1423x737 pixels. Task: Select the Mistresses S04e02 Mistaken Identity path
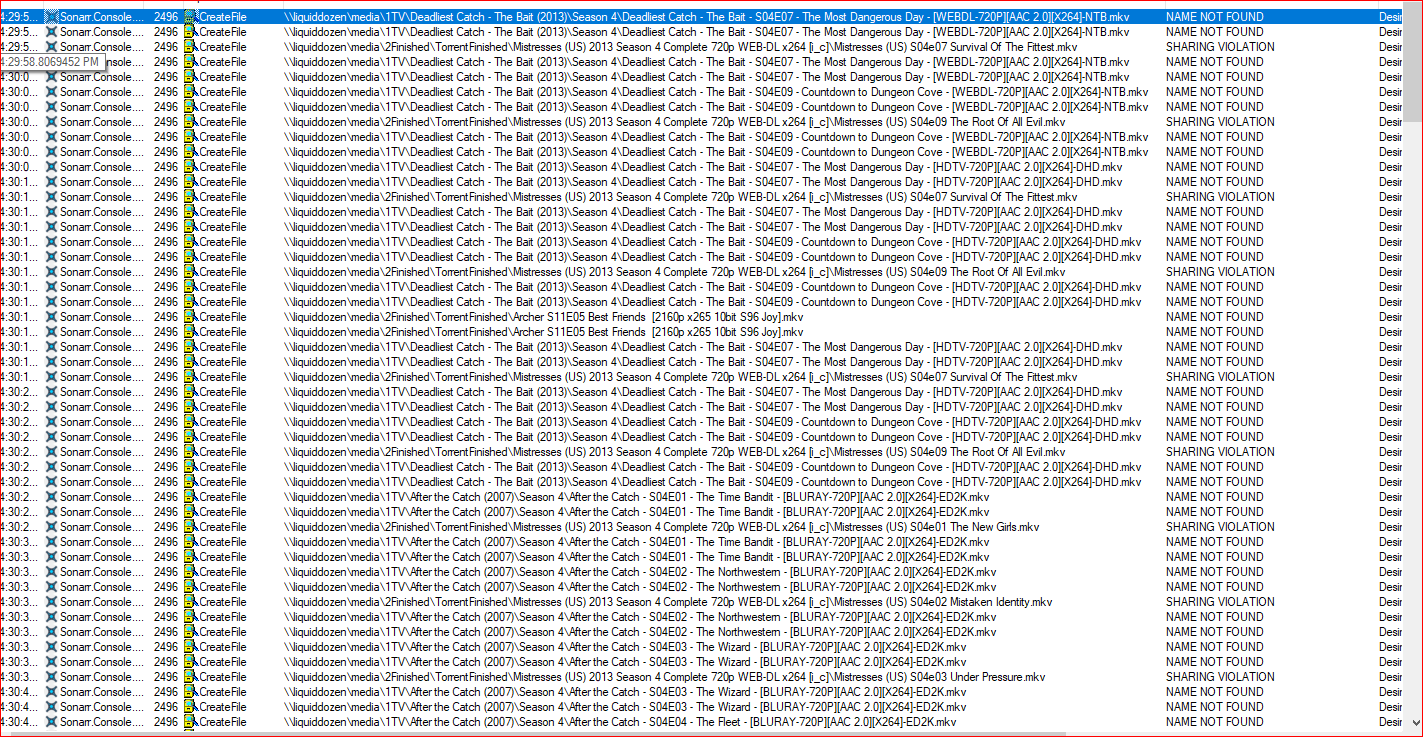click(668, 602)
